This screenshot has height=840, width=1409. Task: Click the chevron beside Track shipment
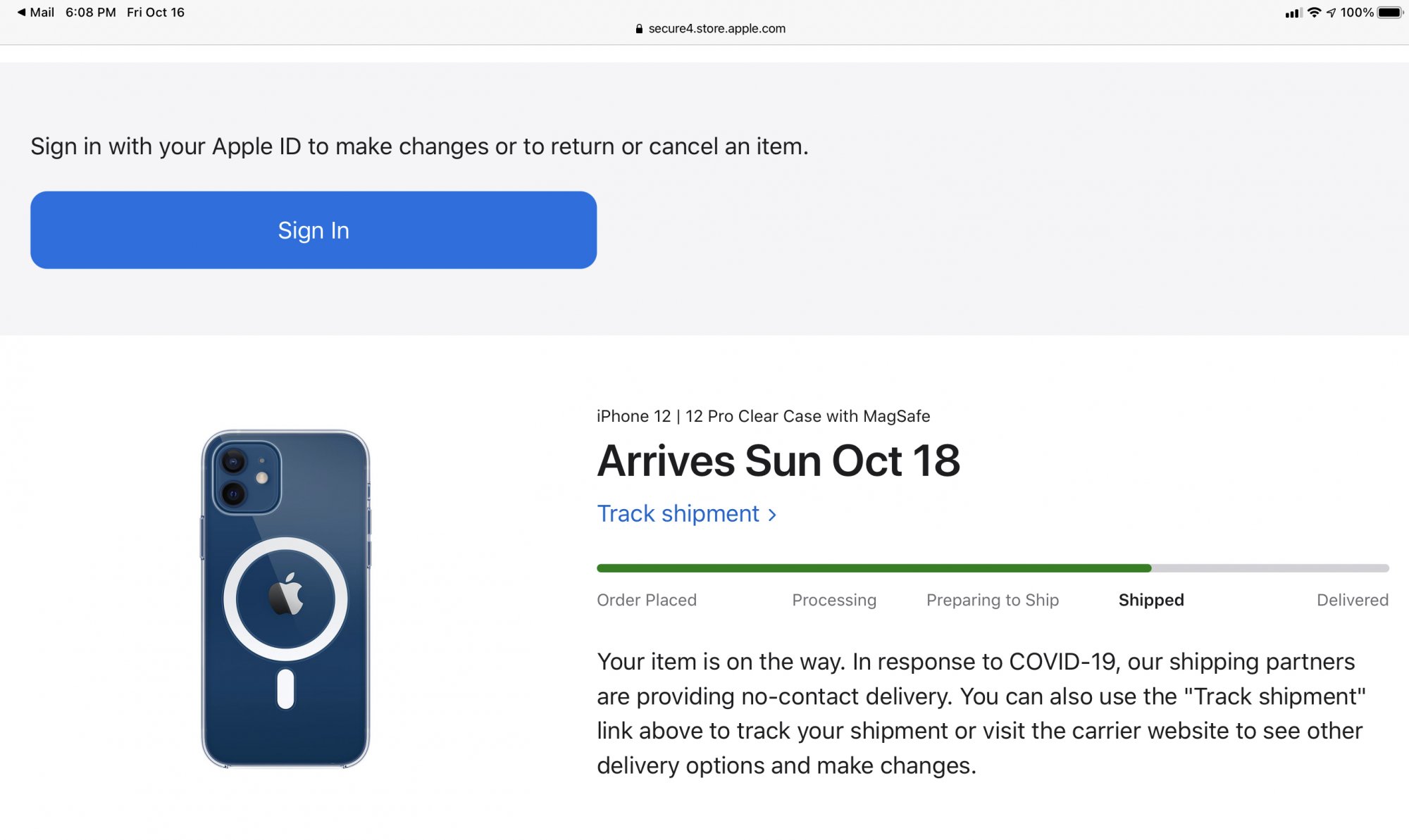(x=773, y=515)
